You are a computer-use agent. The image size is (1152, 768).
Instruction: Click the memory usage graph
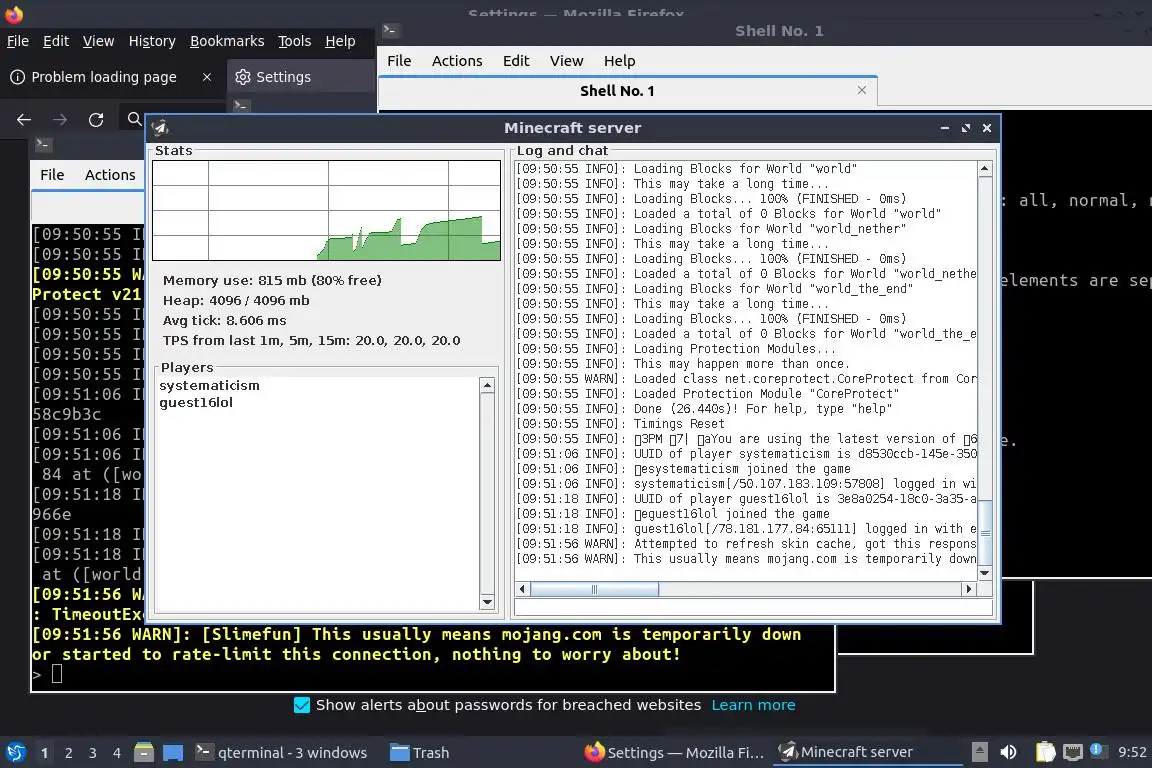[326, 210]
